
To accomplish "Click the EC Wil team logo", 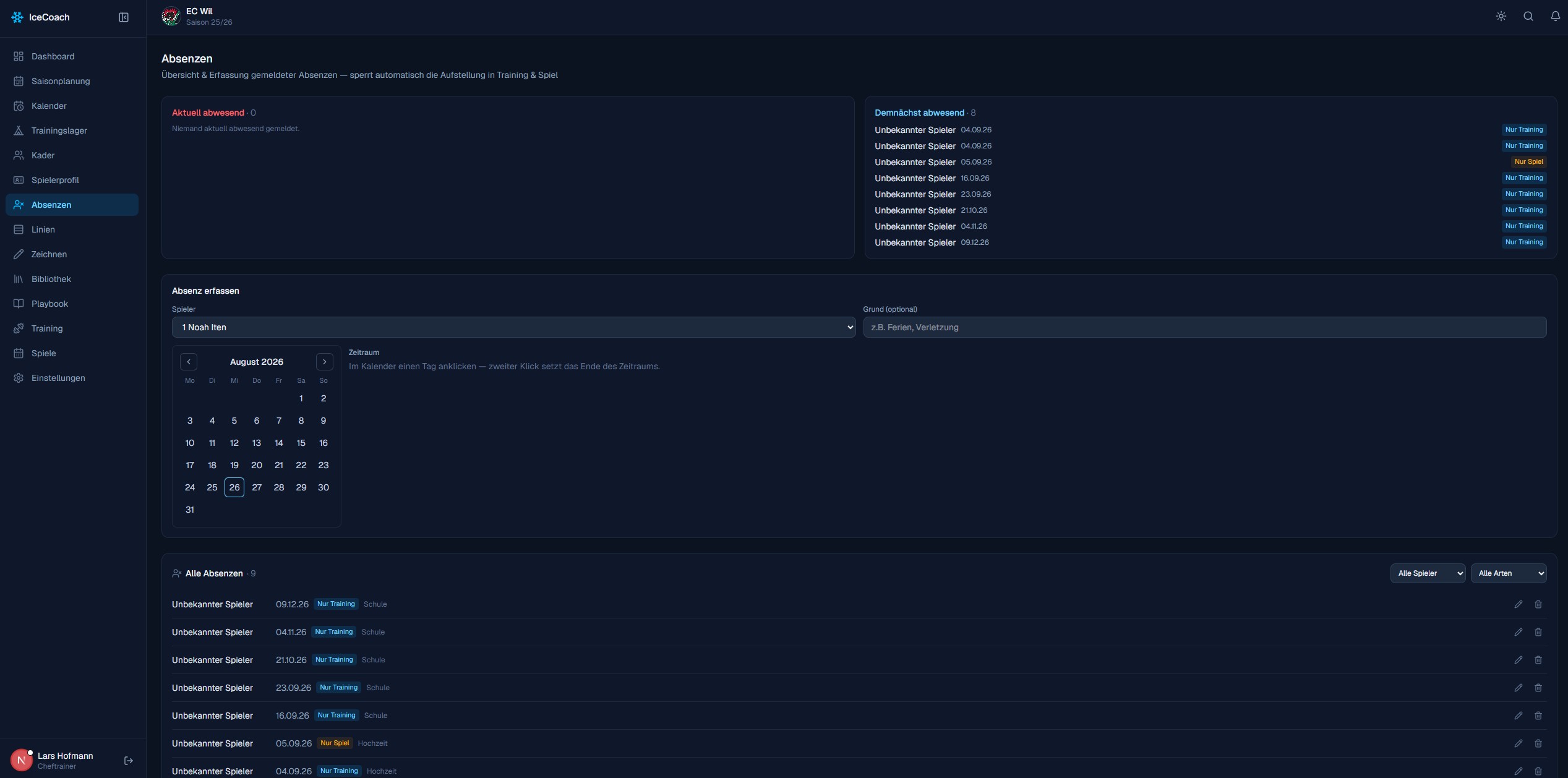I will [x=171, y=17].
